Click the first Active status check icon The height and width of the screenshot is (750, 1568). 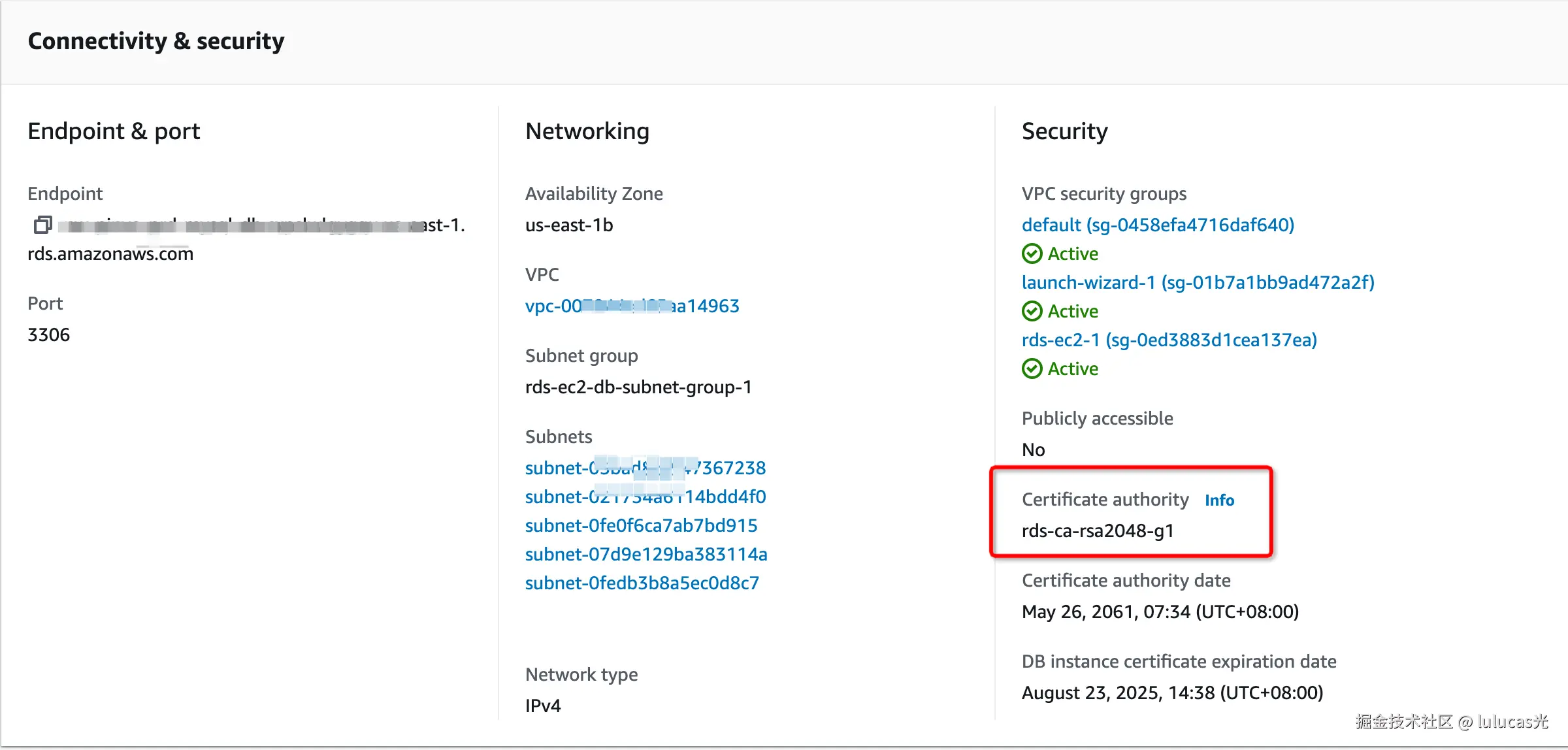1032,253
